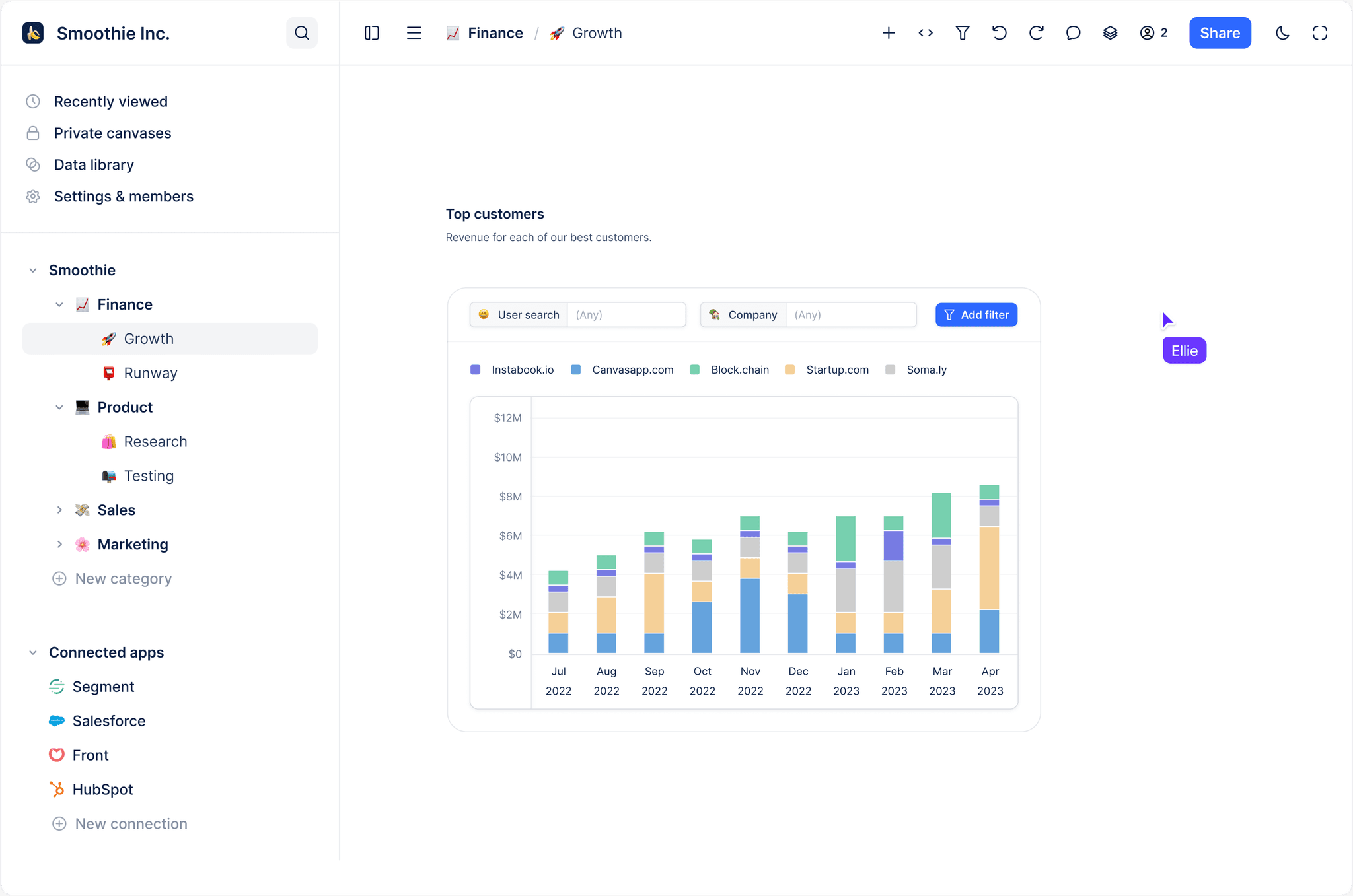Expand the Sales category chevron
Image resolution: width=1353 pixels, height=896 pixels.
point(59,510)
